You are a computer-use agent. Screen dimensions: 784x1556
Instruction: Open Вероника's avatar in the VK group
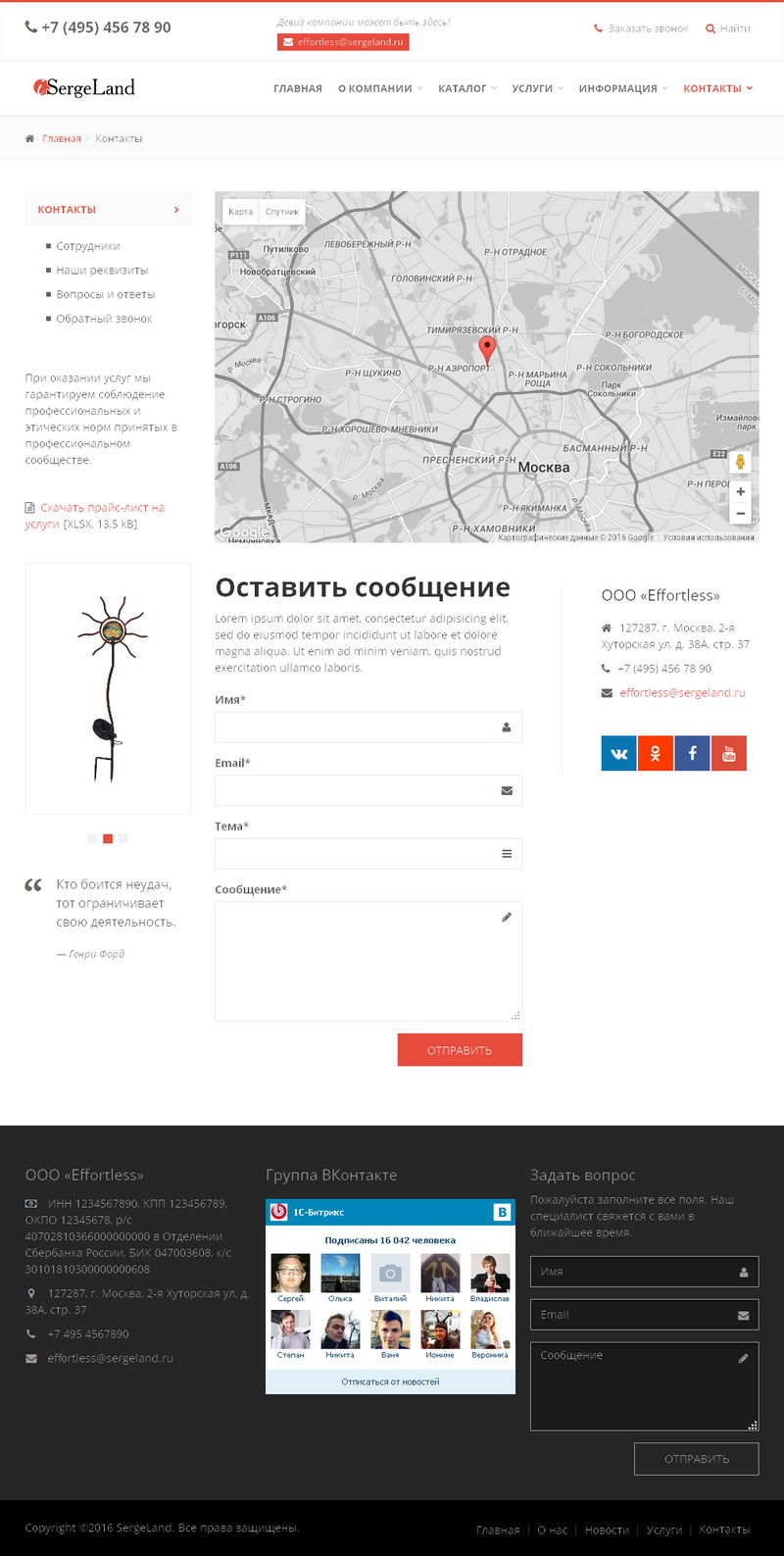[490, 1330]
